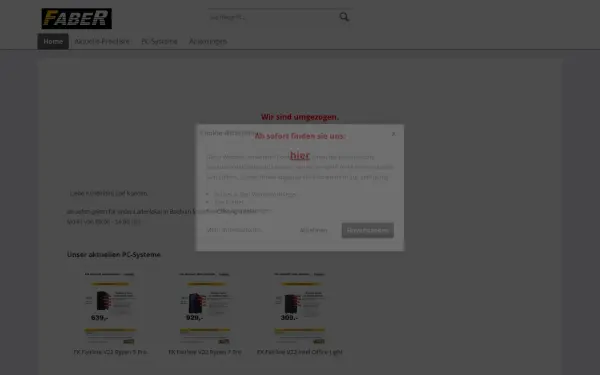Viewport: 600px width, 375px height.
Task: Click the 'Unser aktuellen PC-Systeme' heading
Action: [114, 254]
